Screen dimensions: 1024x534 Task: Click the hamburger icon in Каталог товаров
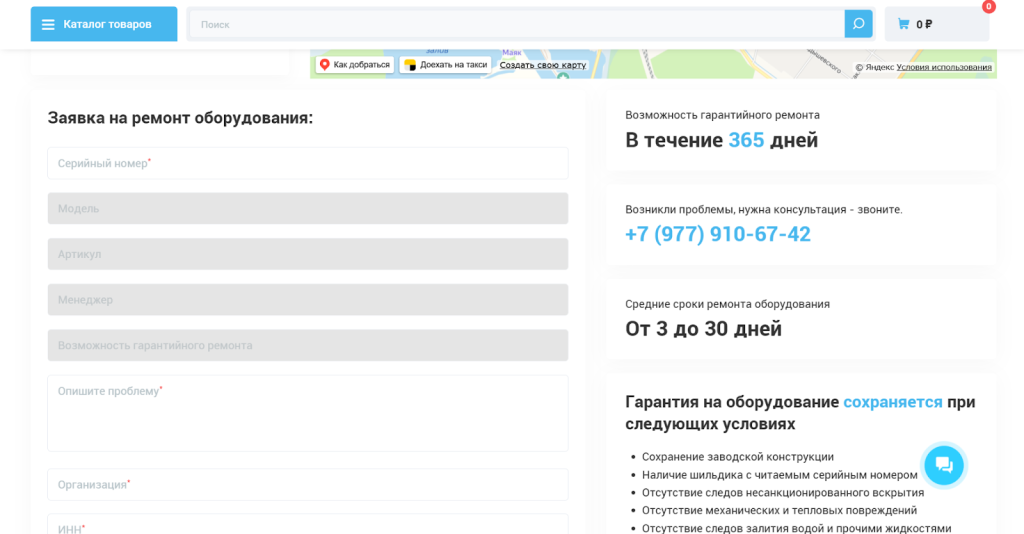48,24
